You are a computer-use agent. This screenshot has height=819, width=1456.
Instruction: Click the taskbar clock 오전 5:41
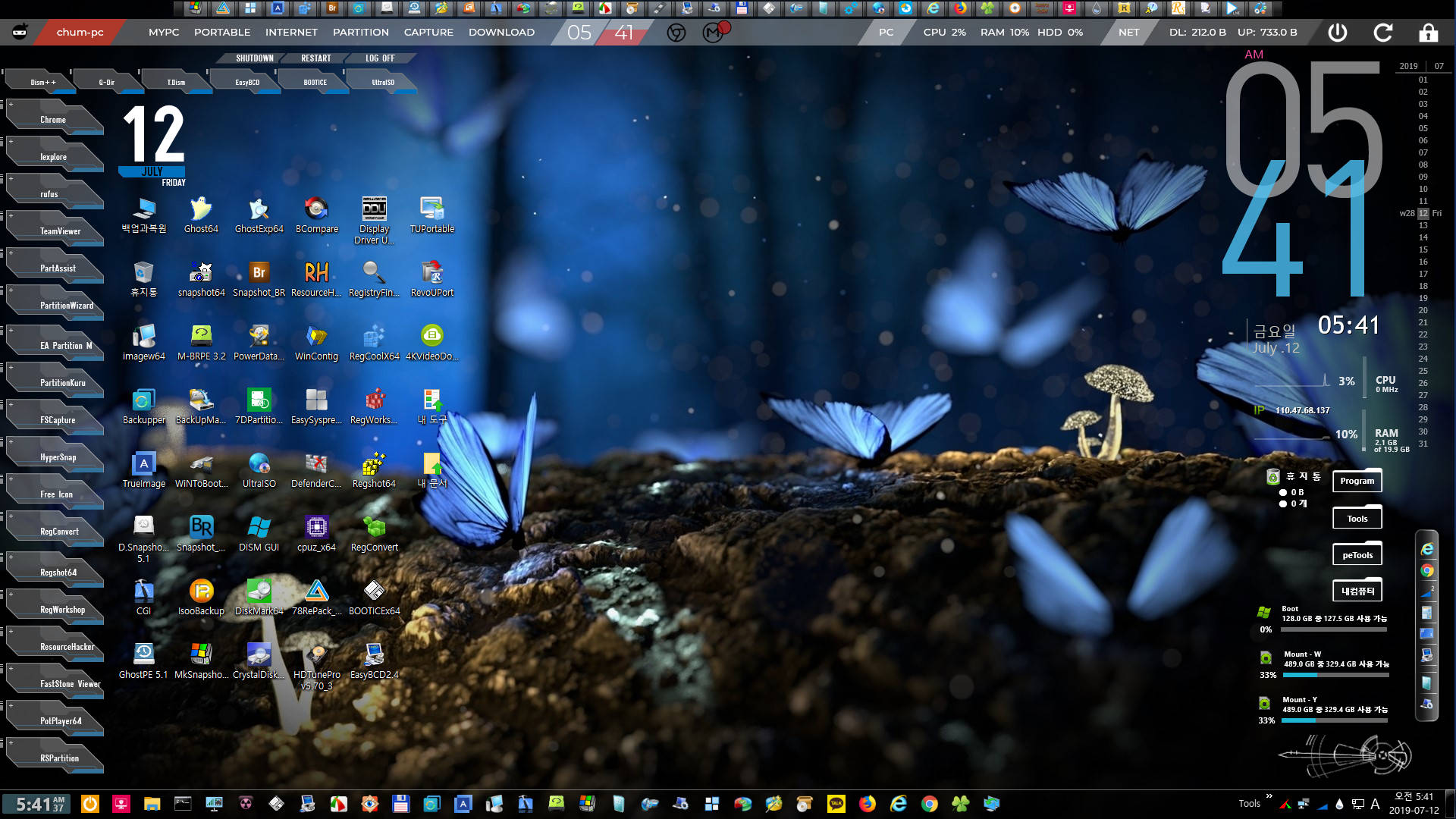(1414, 797)
